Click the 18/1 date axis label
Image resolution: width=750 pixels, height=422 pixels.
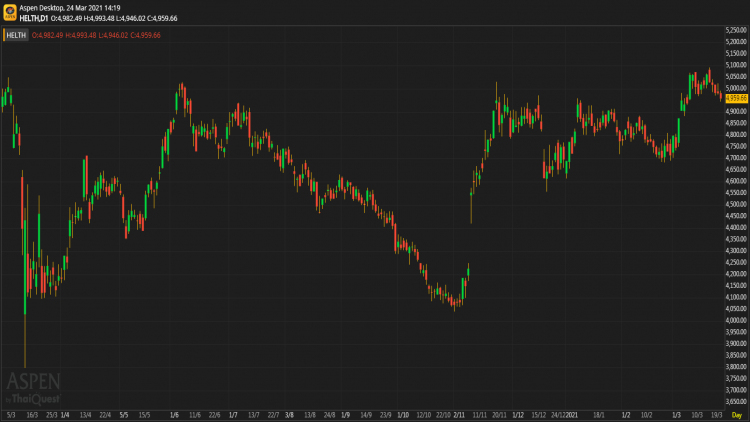(599, 415)
